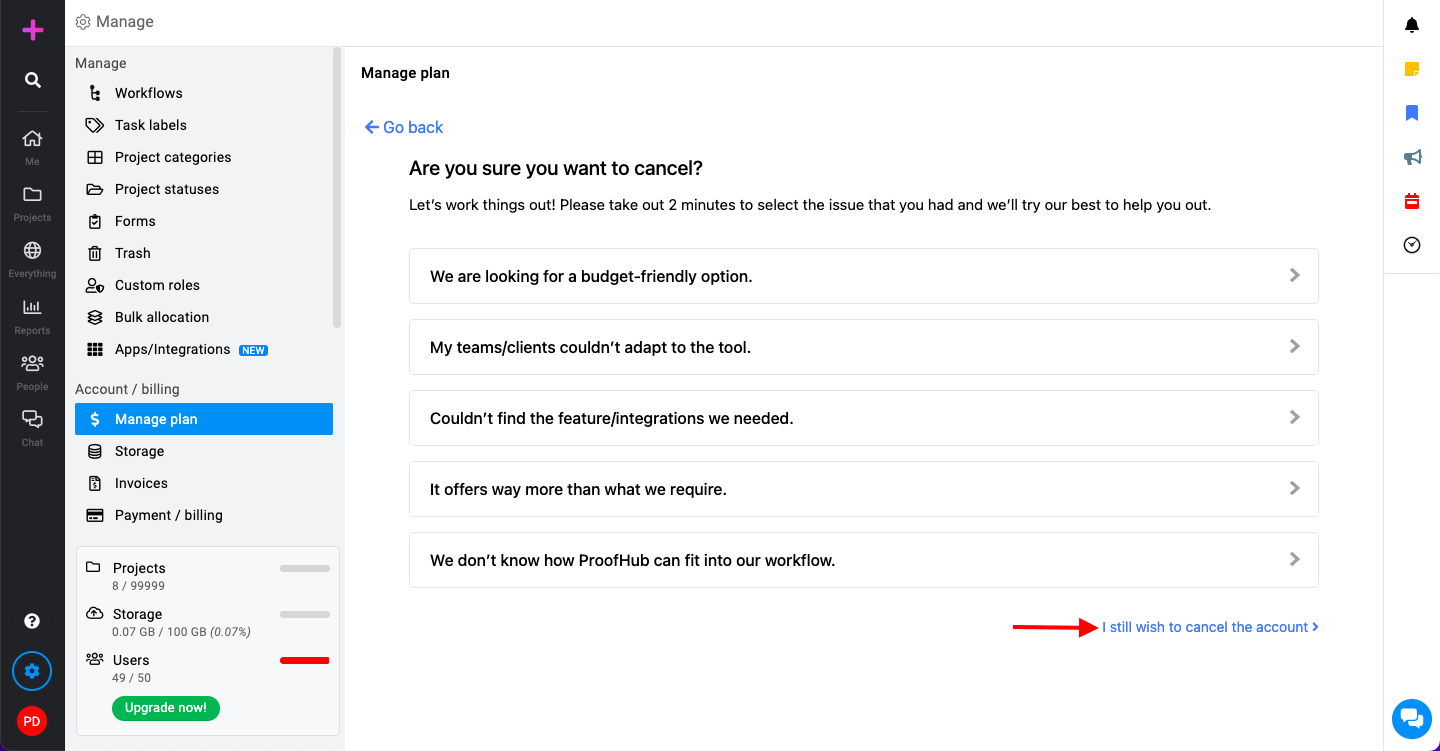This screenshot has width=1440, height=751.
Task: Expand "My teams/clients couldn't adapt" reason
Action: 864,347
